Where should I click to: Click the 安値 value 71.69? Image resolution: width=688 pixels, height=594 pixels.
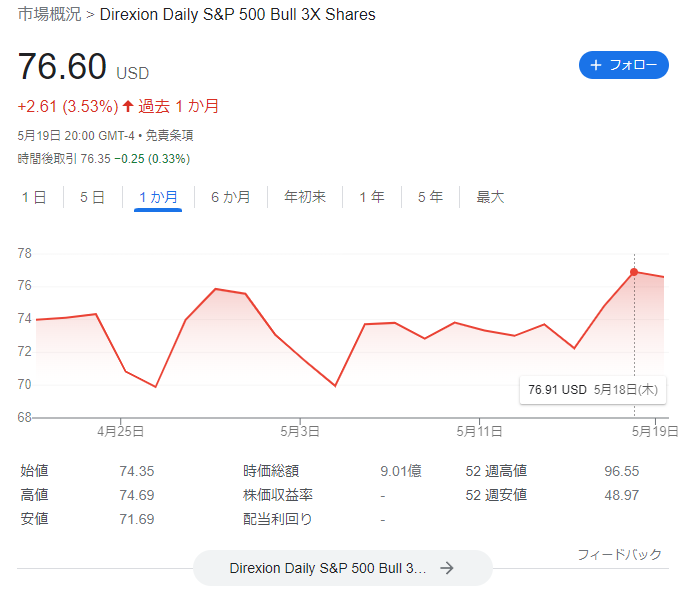tap(136, 519)
